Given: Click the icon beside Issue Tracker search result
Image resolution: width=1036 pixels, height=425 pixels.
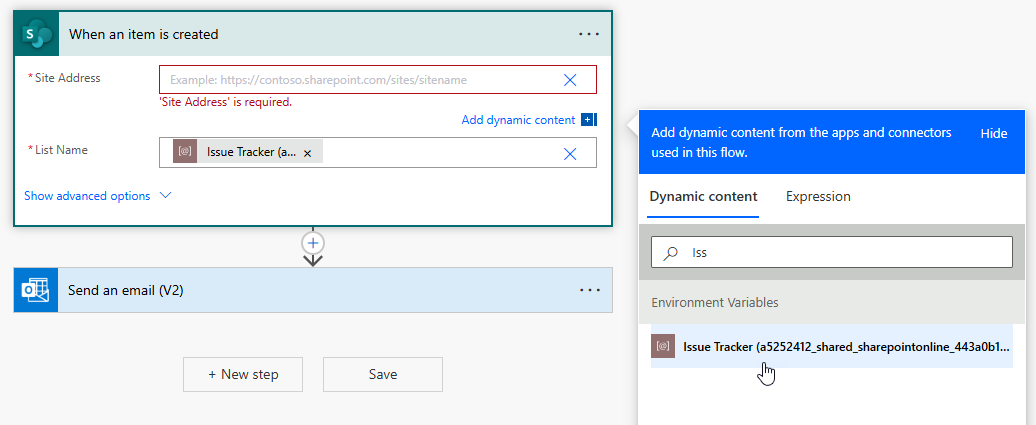Looking at the screenshot, I should point(663,346).
